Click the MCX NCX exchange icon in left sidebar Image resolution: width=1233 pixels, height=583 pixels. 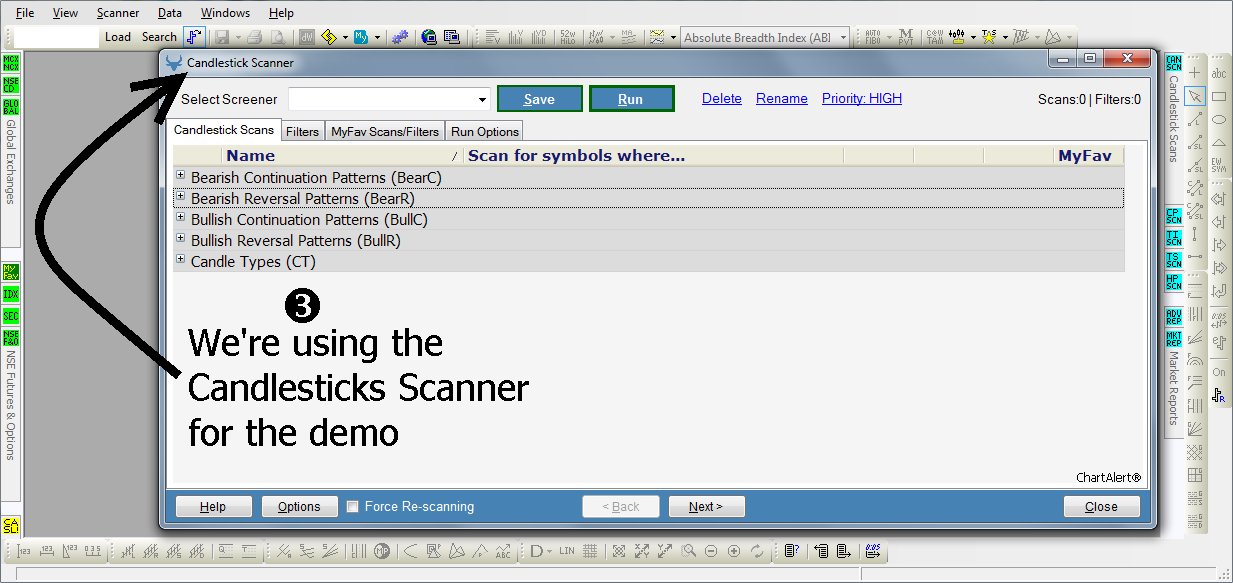pyautogui.click(x=10, y=63)
